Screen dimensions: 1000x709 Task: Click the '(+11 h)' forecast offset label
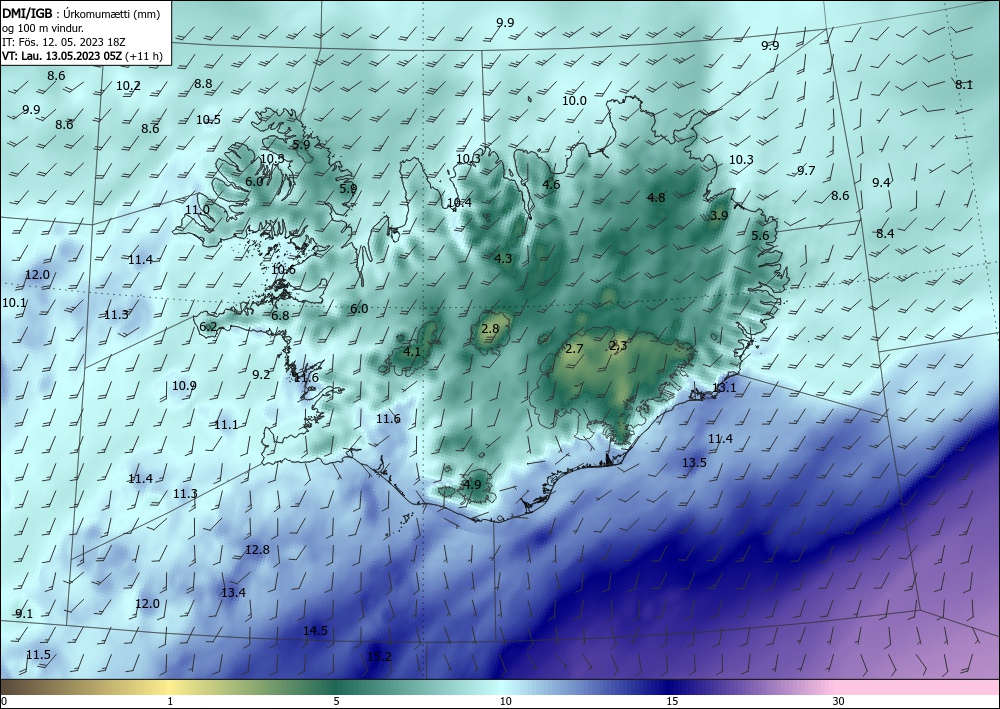coord(144,56)
